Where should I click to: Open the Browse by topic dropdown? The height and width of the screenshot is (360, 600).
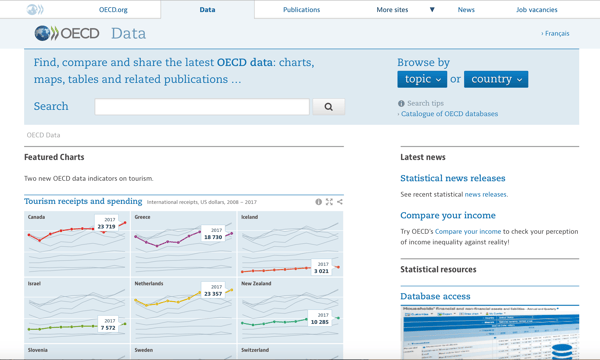point(422,79)
